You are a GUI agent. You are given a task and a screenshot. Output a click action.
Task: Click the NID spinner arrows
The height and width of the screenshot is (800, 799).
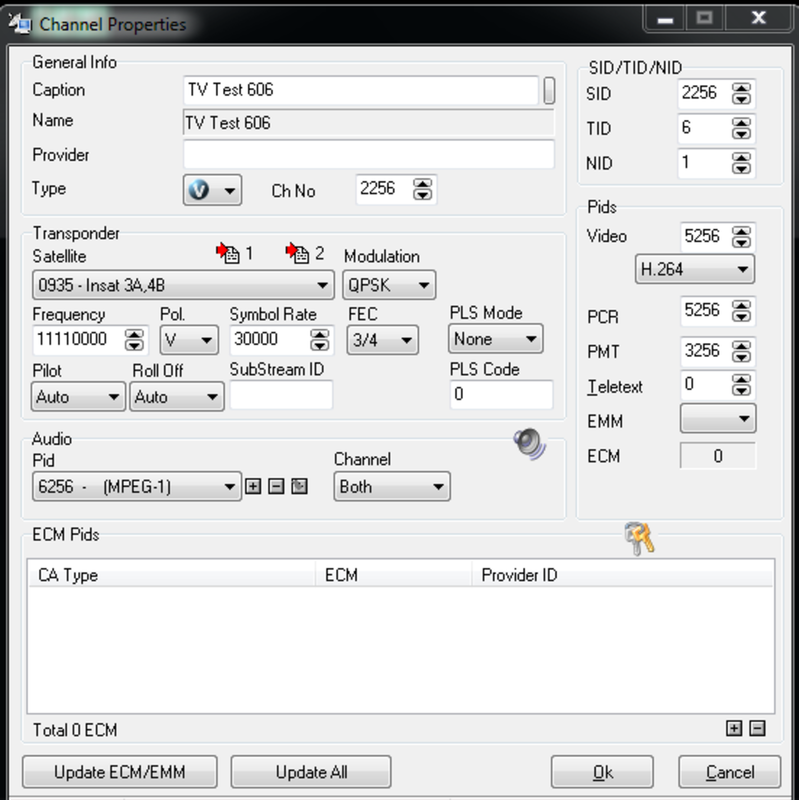tap(741, 163)
